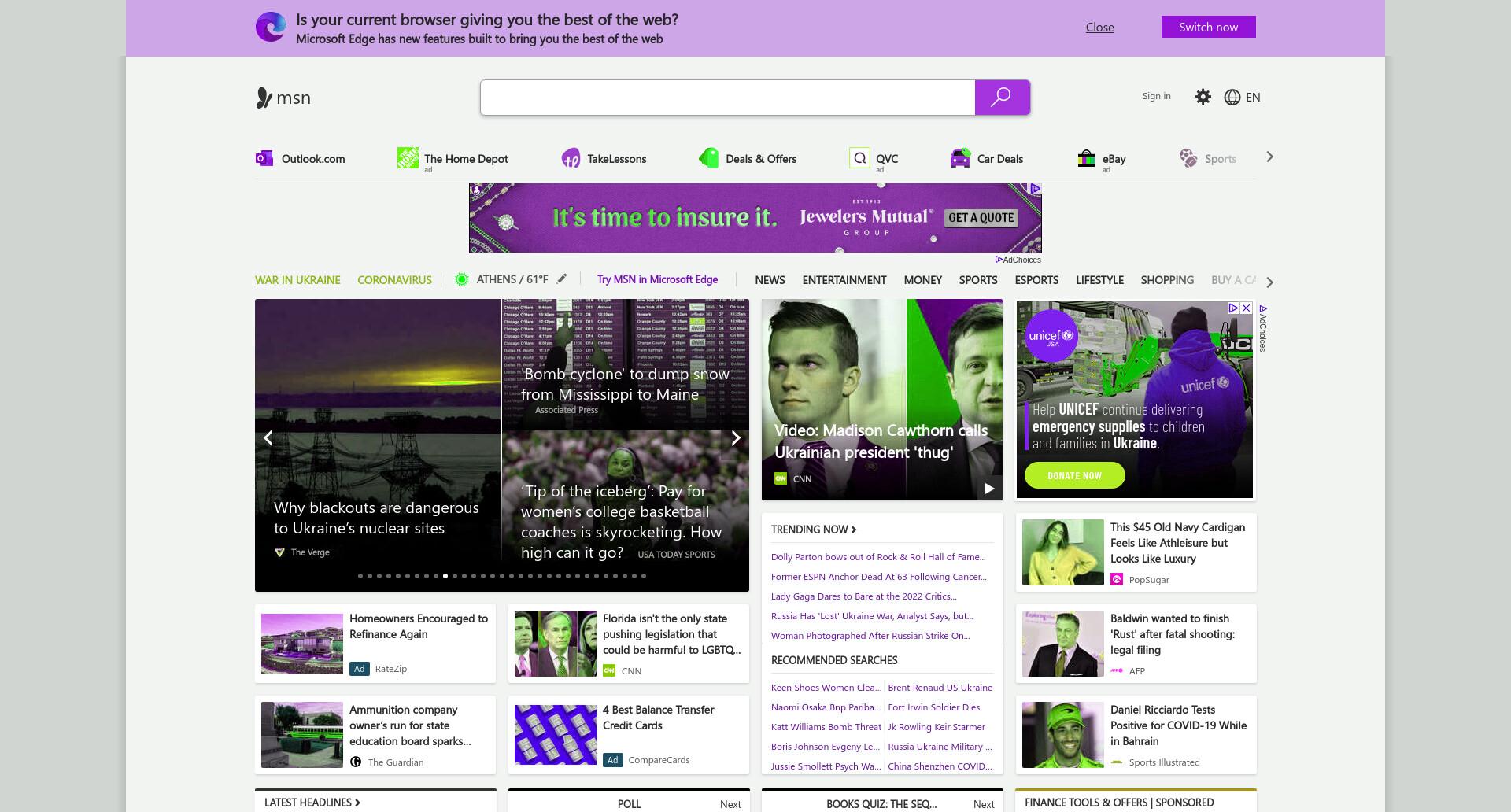The image size is (1511, 812).
Task: Open Baldwin 'Rust' article thumbnail
Action: [1063, 644]
